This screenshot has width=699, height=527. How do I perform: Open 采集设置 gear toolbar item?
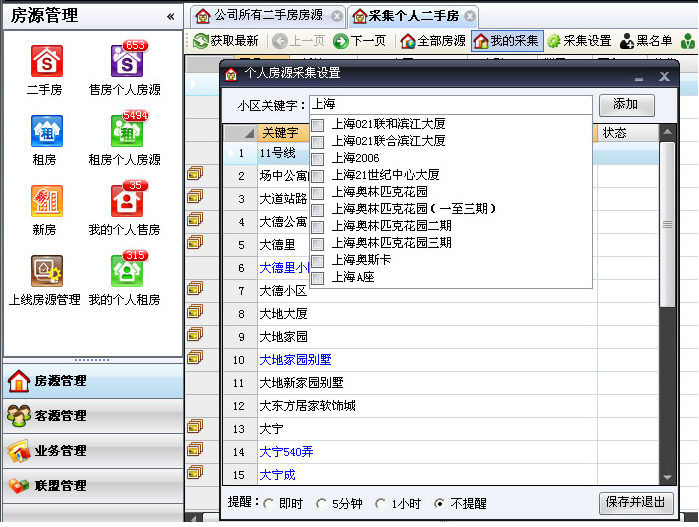tap(579, 41)
